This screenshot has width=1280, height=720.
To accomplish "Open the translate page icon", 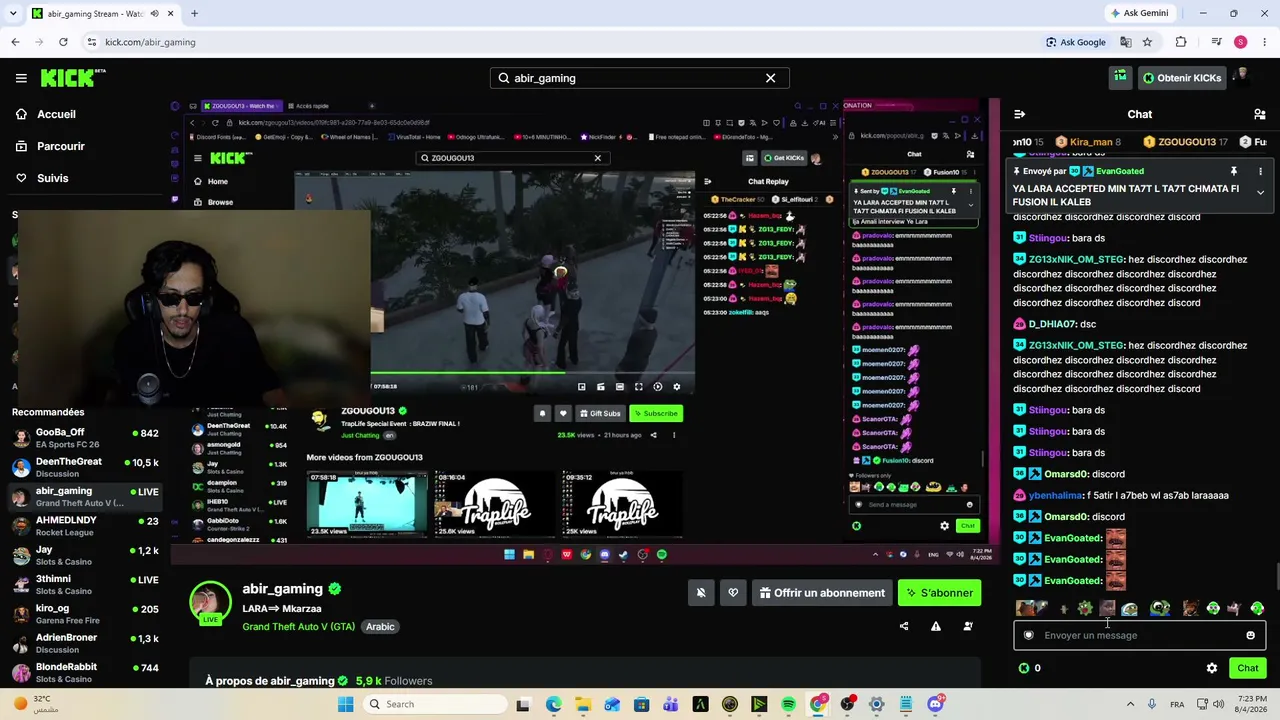I will click(1126, 42).
